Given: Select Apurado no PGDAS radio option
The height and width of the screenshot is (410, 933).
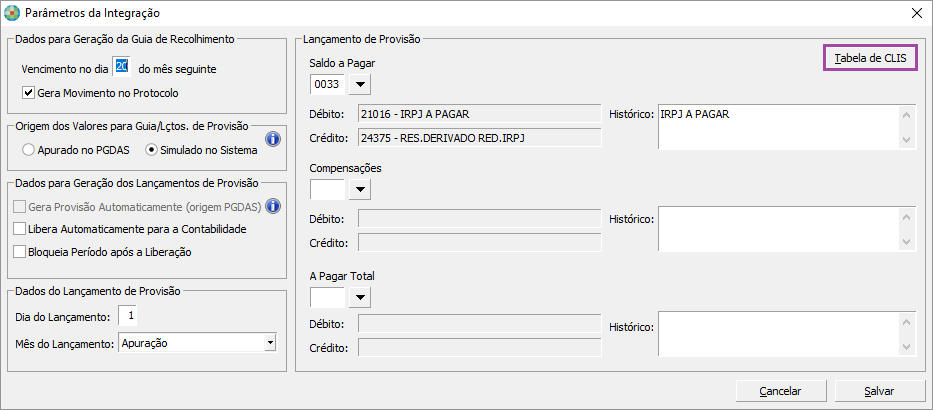Looking at the screenshot, I should click(x=28, y=150).
